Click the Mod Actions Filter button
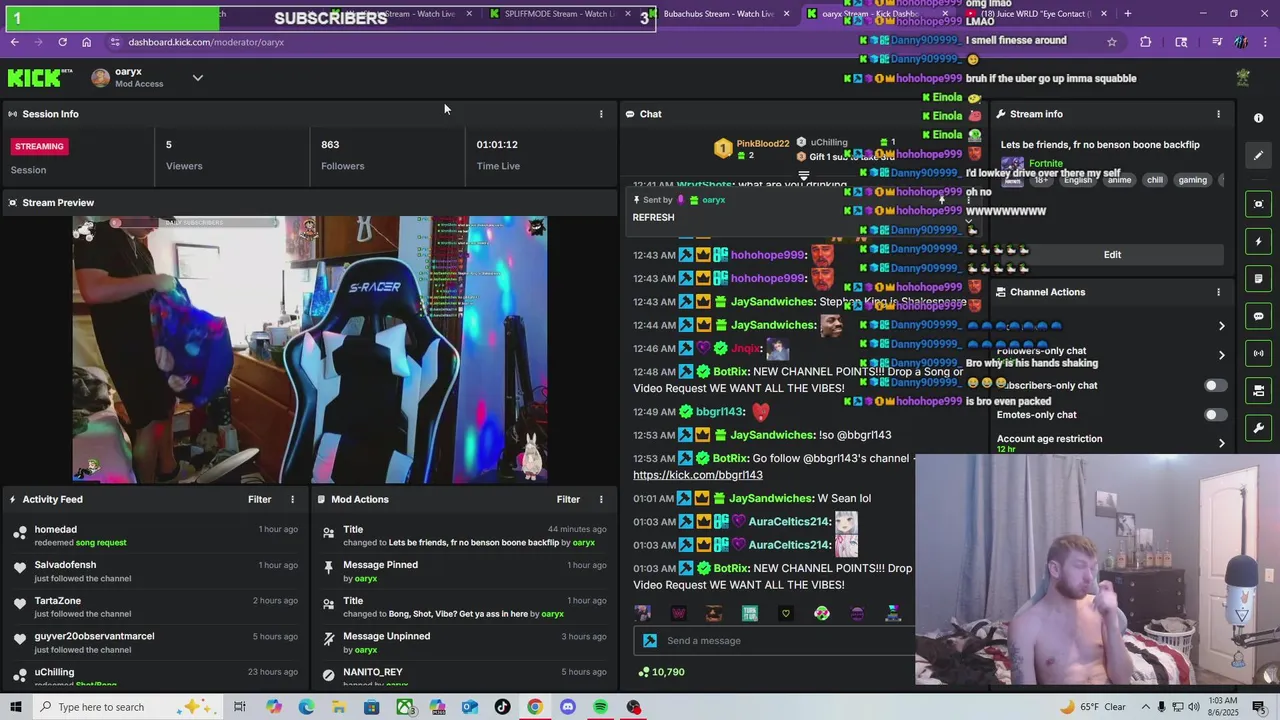 click(568, 499)
